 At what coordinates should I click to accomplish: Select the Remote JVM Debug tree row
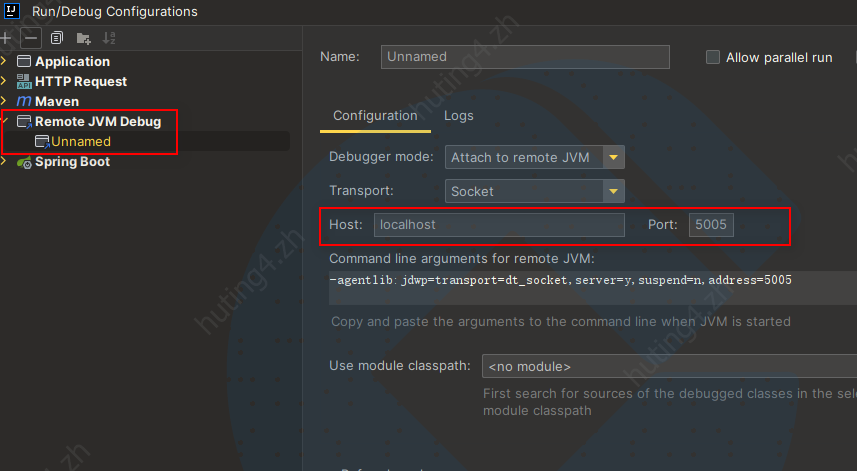(98, 121)
